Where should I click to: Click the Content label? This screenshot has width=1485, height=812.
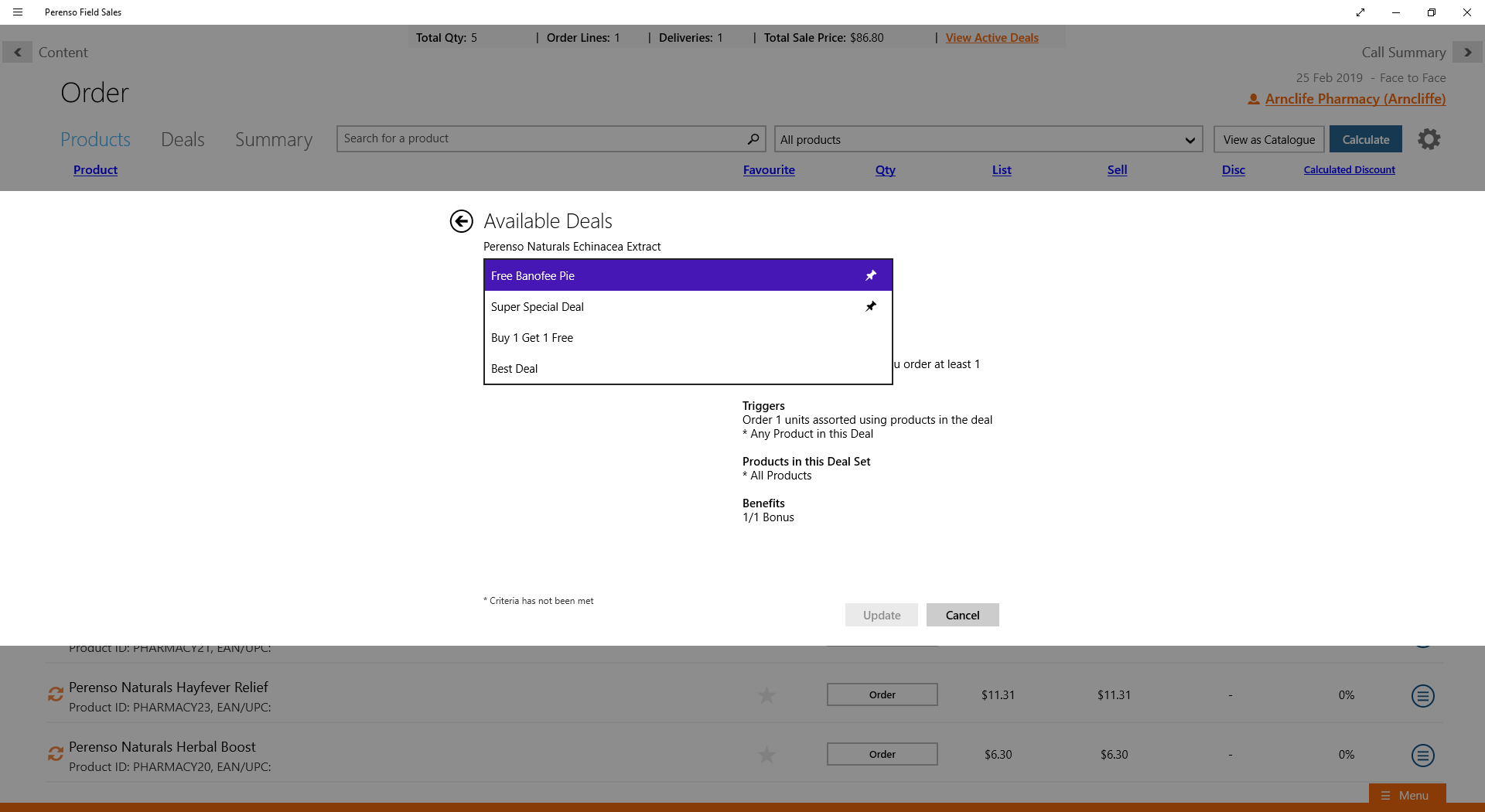pyautogui.click(x=63, y=52)
